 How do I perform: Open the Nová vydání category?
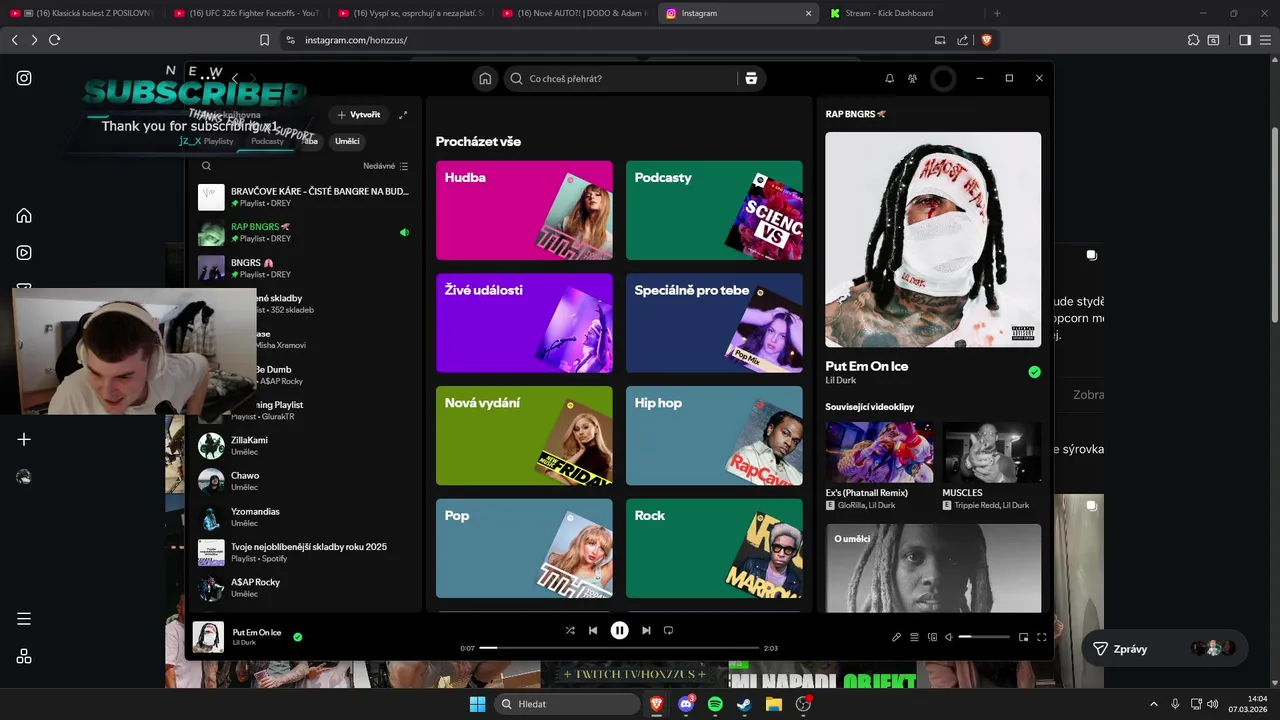pos(524,436)
